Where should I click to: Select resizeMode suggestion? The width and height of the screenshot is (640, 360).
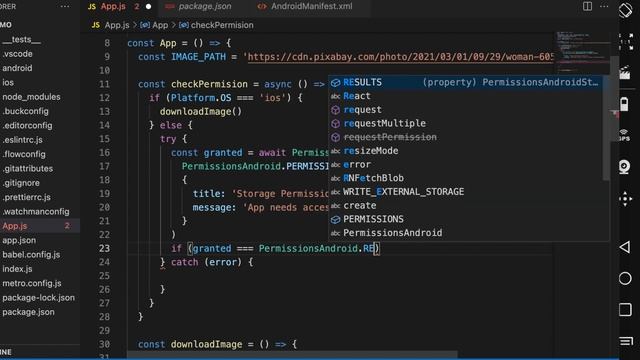[x=465, y=151]
